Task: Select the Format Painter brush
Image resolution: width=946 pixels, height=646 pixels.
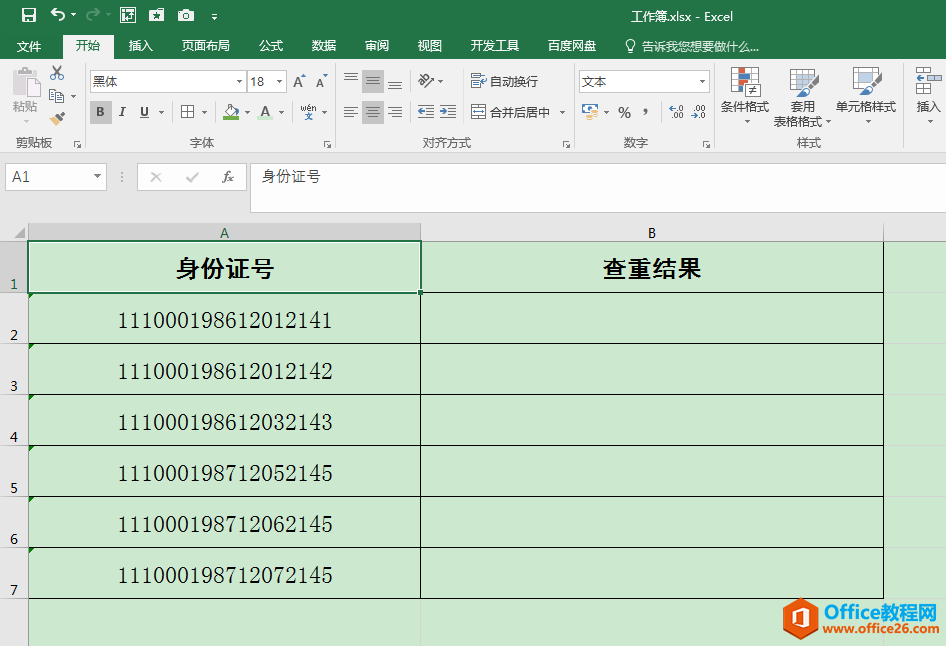Action: [57, 118]
